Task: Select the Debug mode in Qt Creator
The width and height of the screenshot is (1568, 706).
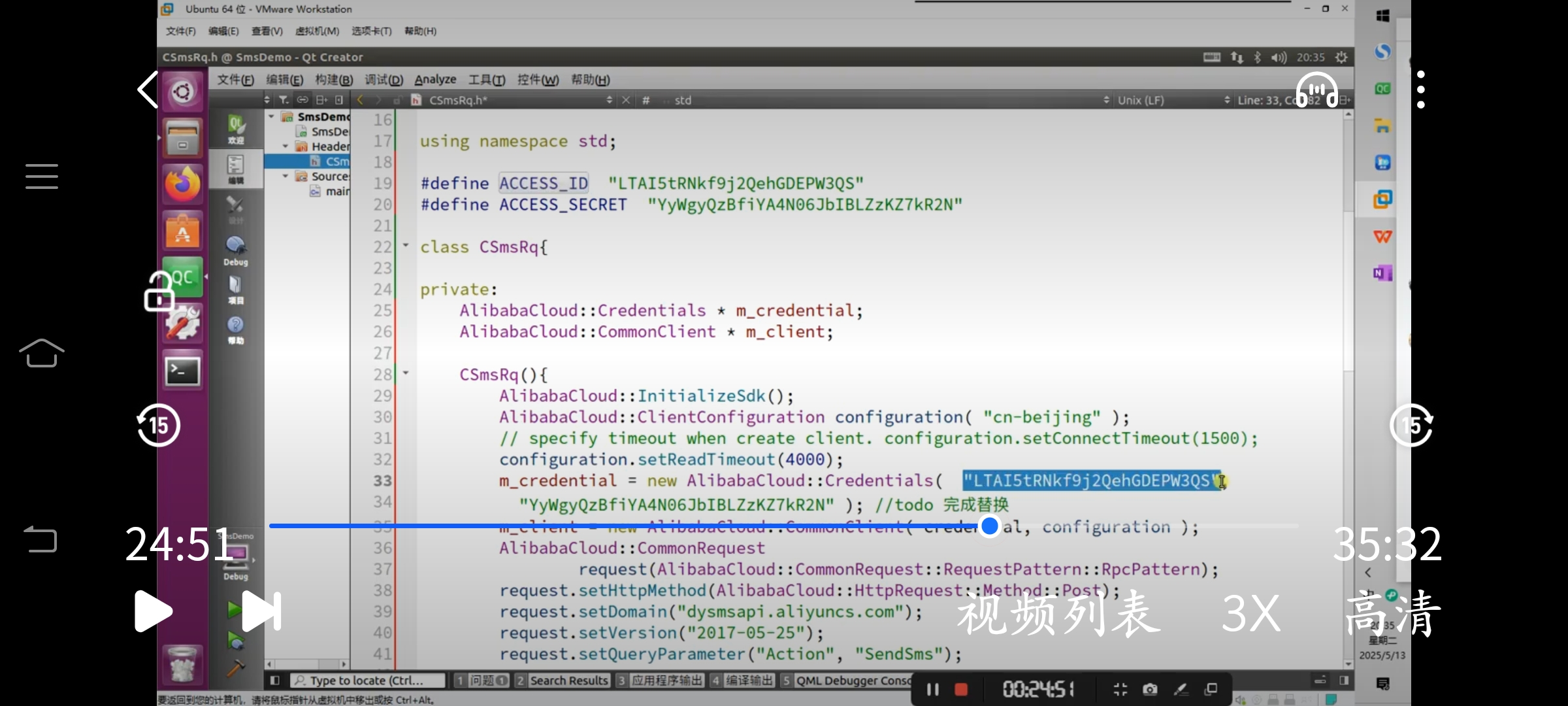Action: [x=236, y=251]
